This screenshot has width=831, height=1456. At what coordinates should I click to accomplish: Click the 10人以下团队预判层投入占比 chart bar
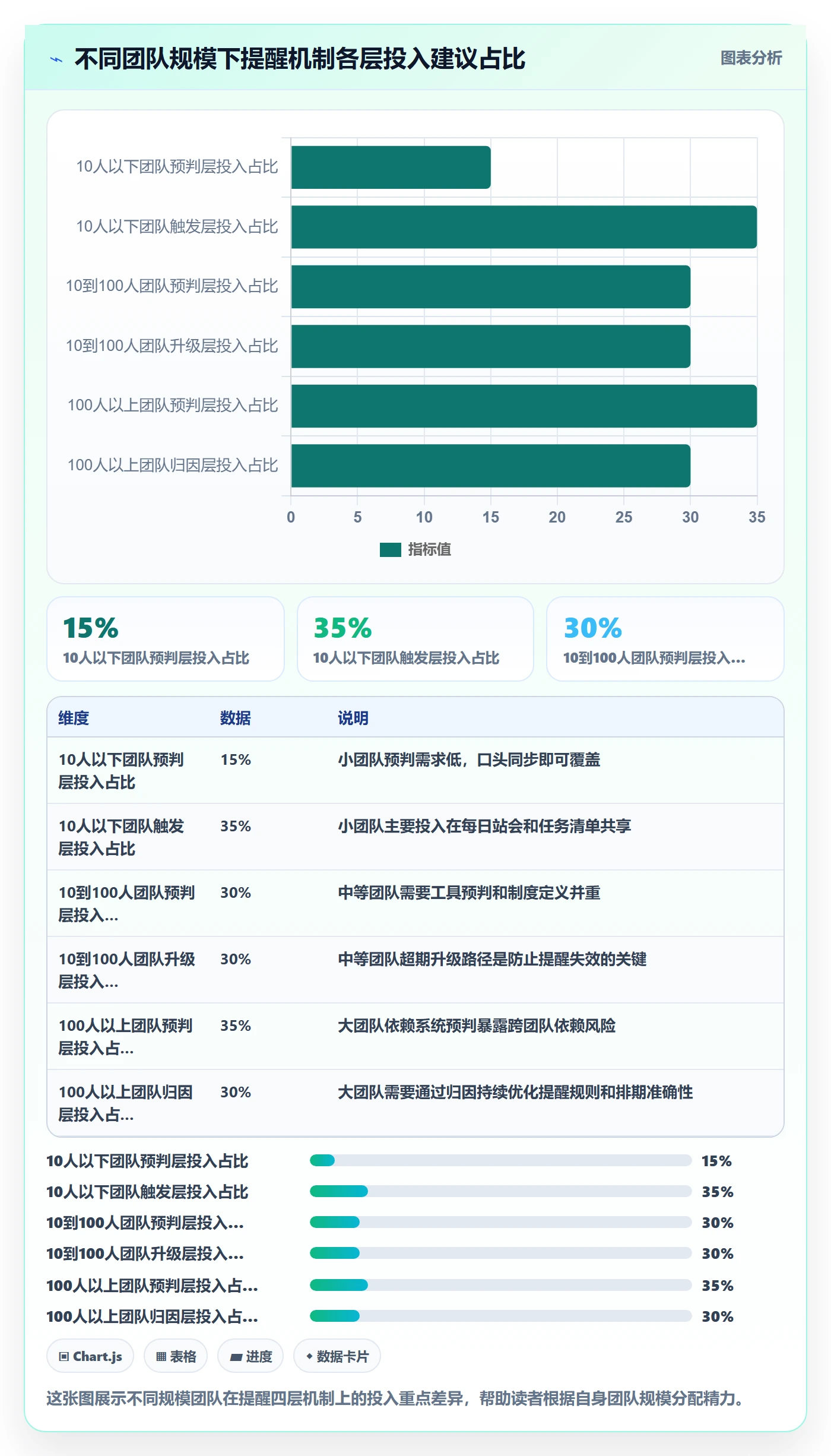[391, 167]
